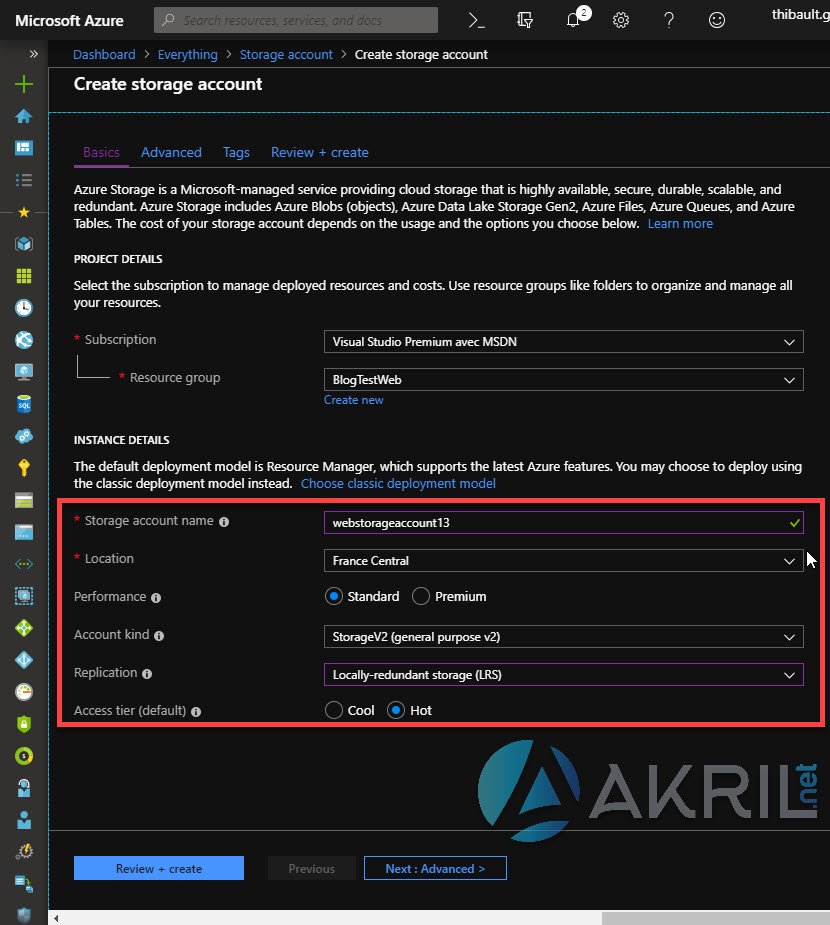Click the Previous button
This screenshot has width=830, height=925.
[x=311, y=868]
